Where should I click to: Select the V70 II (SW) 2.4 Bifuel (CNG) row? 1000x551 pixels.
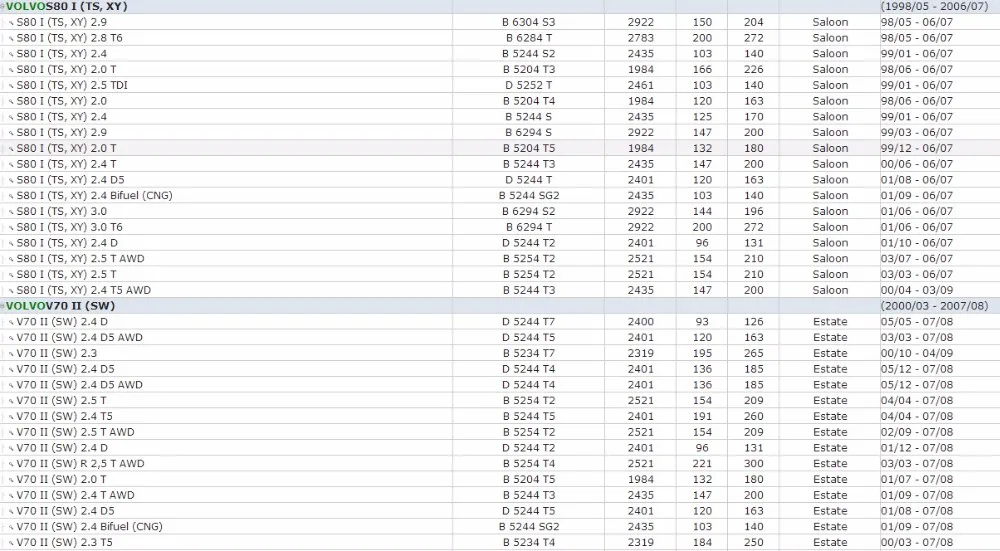click(x=500, y=527)
